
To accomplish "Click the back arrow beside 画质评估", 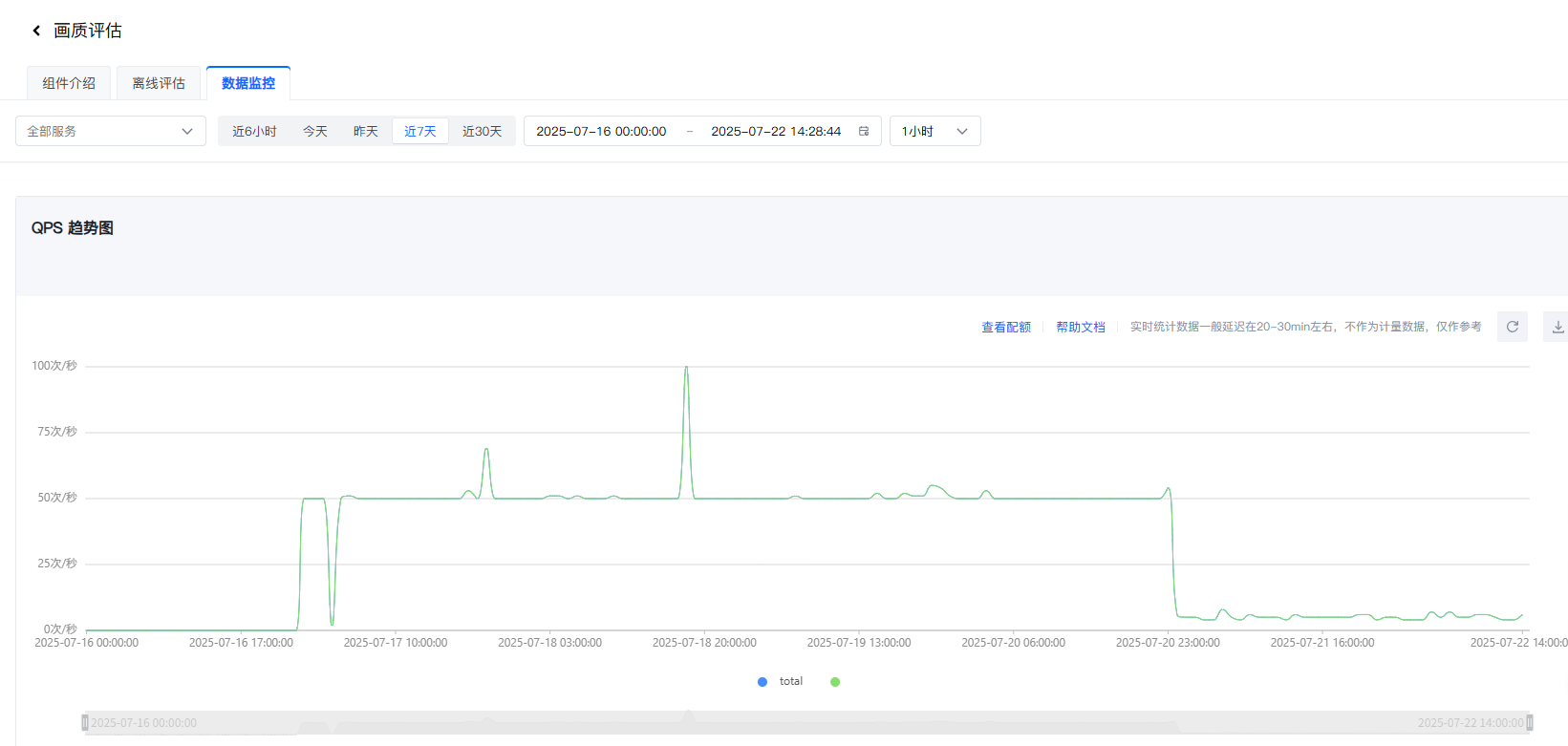I will [x=36, y=31].
